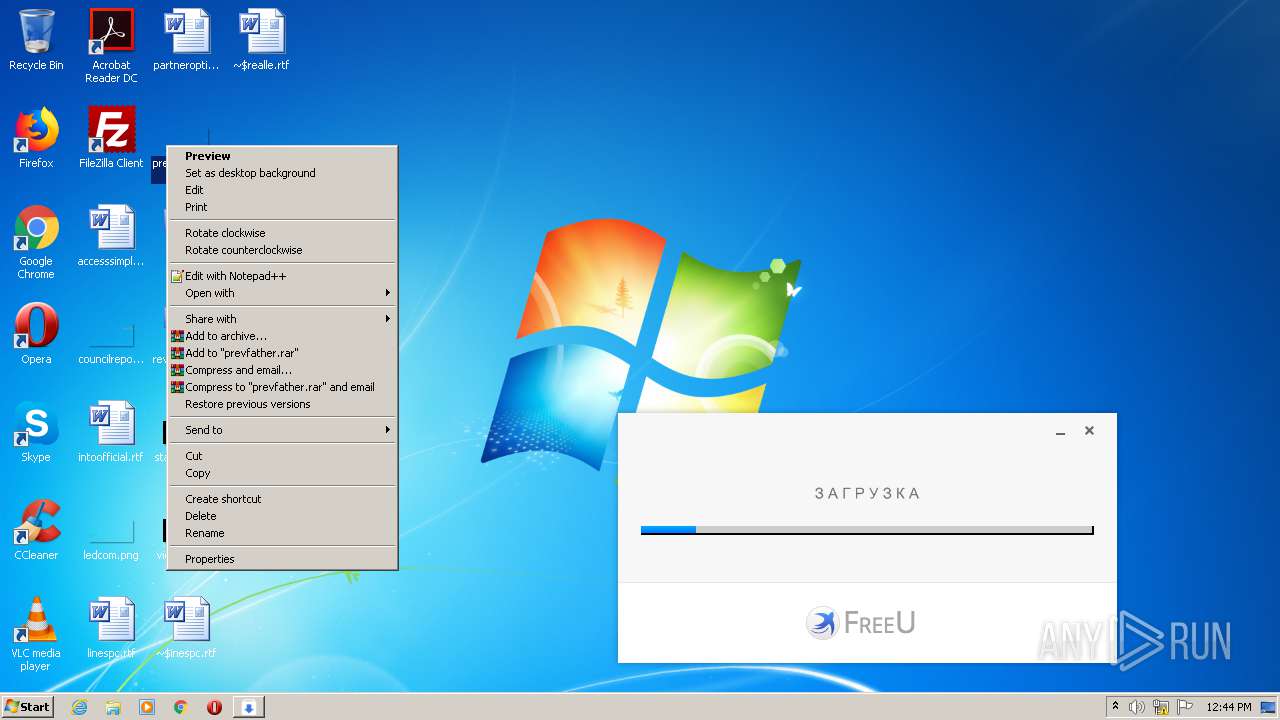1280x720 pixels.
Task: Launch Acrobat Reader DC shortcut
Action: coord(111,45)
